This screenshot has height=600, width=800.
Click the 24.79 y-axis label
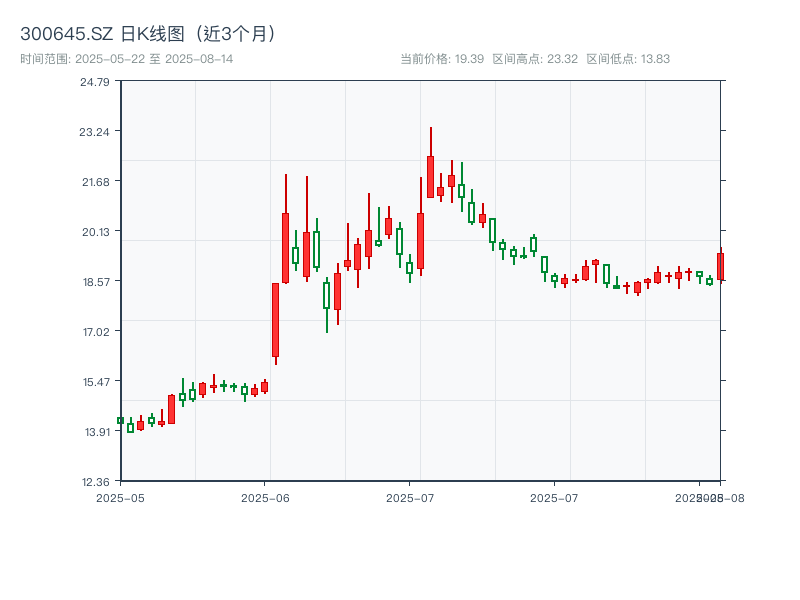pyautogui.click(x=95, y=81)
